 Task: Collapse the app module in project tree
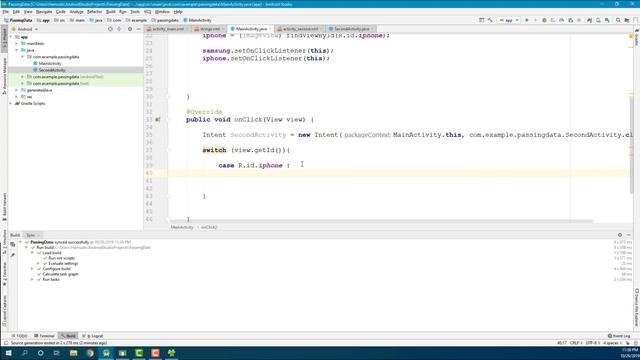pyautogui.click(x=11, y=37)
